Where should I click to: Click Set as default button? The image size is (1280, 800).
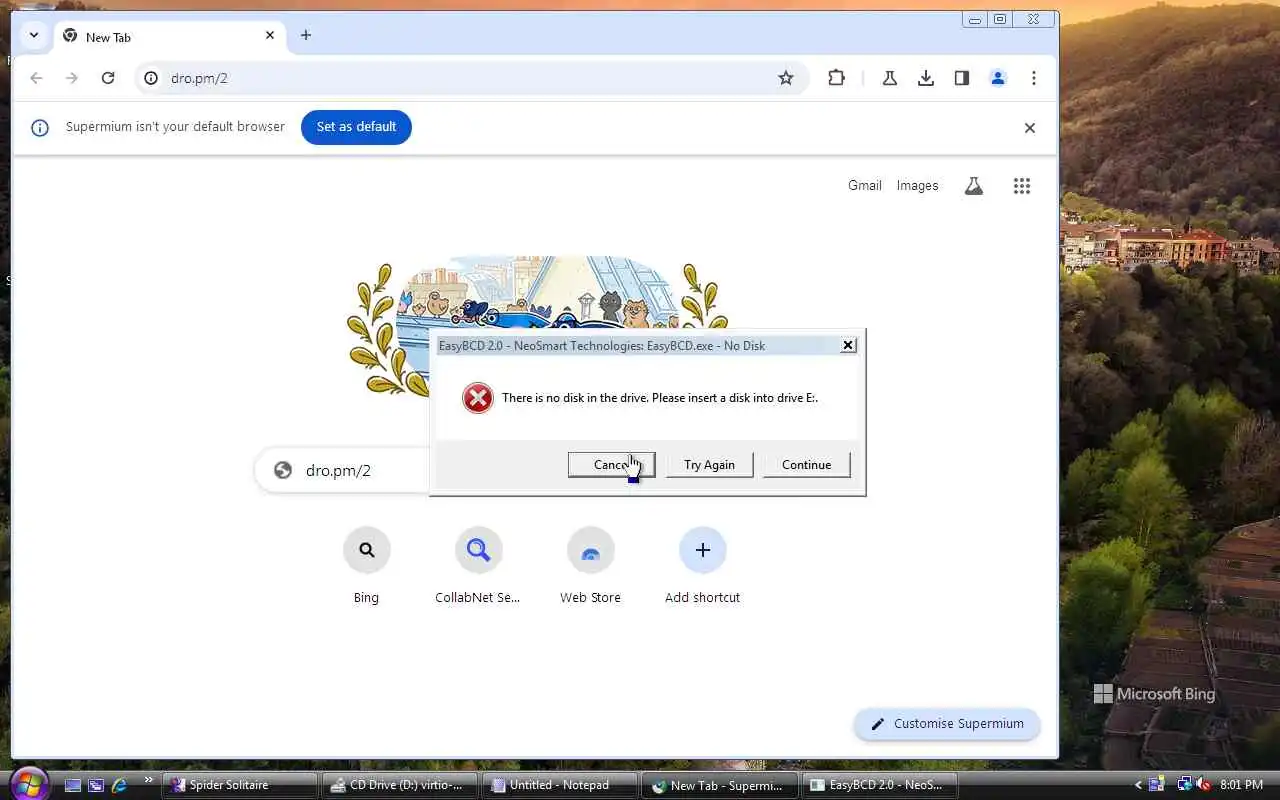click(x=356, y=127)
